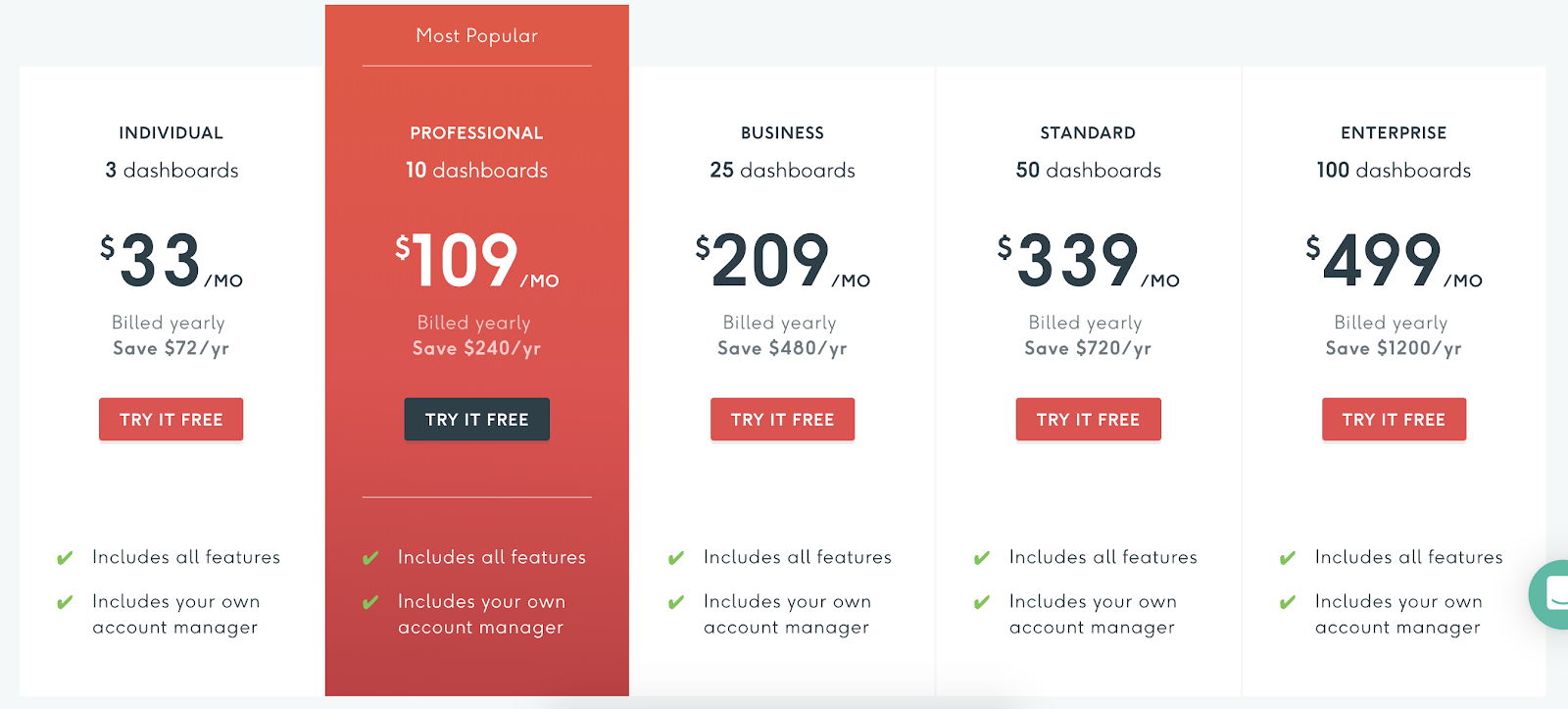1568x709 pixels.
Task: Click the ENTERPRISE plan heading
Action: click(1394, 133)
